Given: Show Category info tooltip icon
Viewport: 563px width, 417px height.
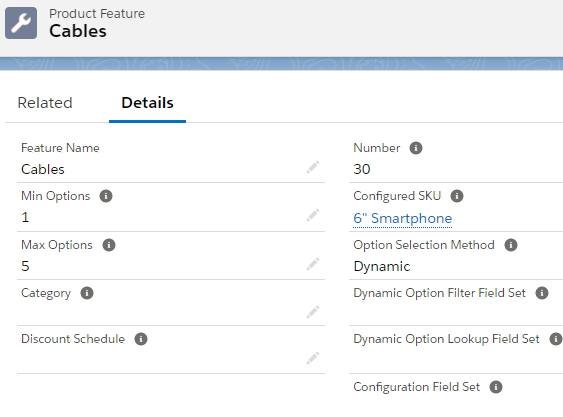Looking at the screenshot, I should (x=87, y=293).
